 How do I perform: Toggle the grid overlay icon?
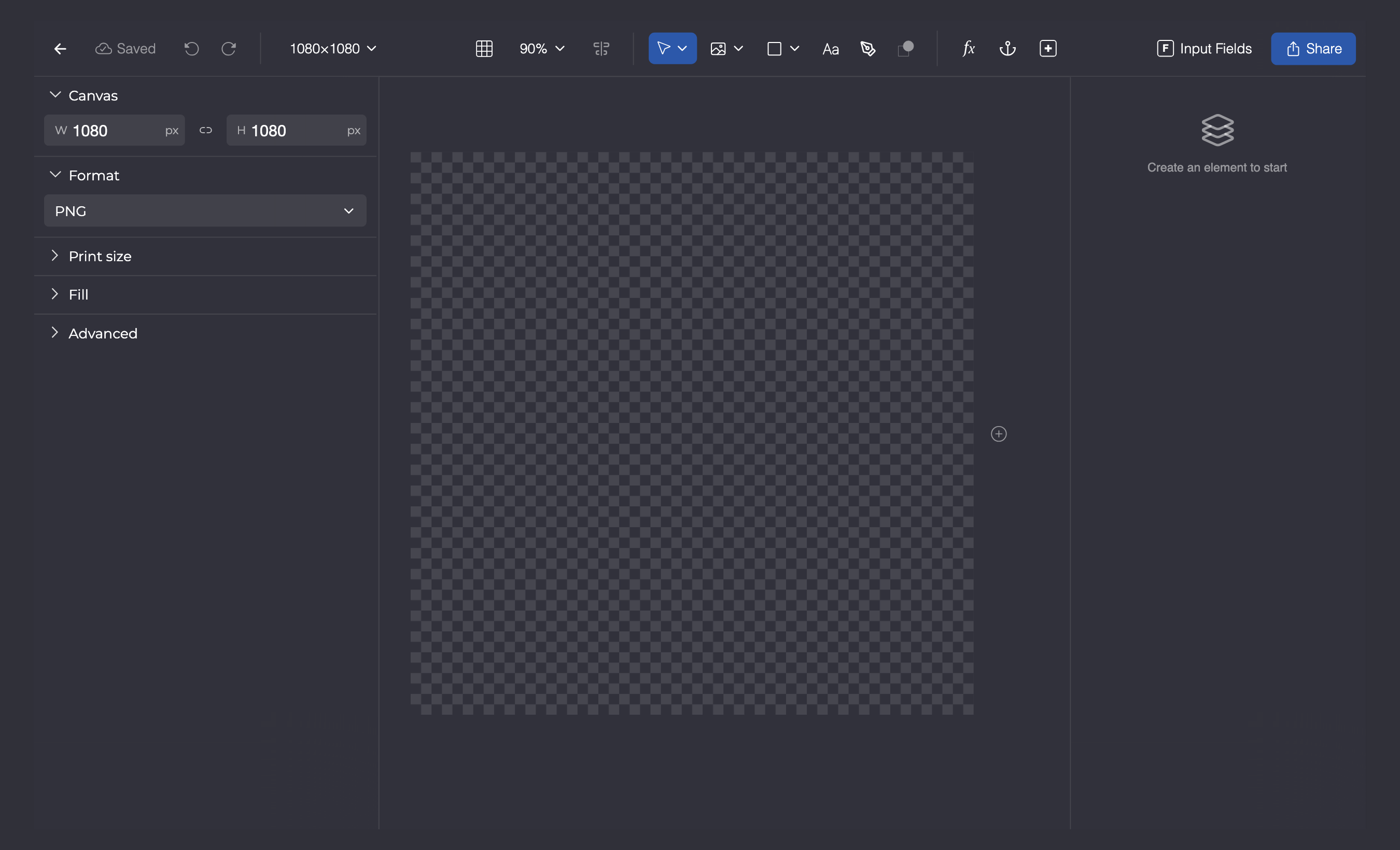tap(484, 49)
